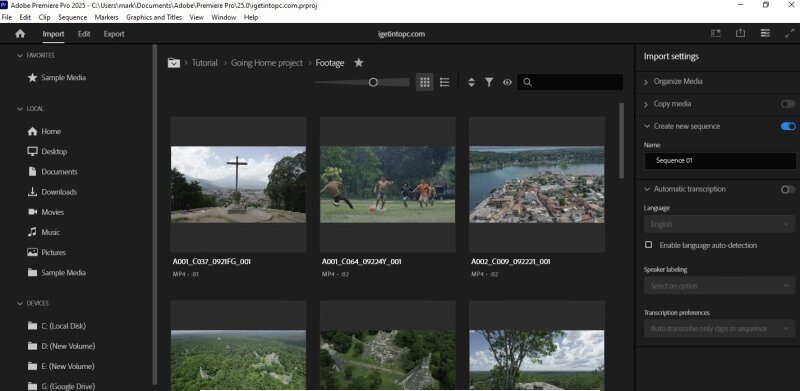Open the Clip menu
The width and height of the screenshot is (800, 391).
[44, 17]
